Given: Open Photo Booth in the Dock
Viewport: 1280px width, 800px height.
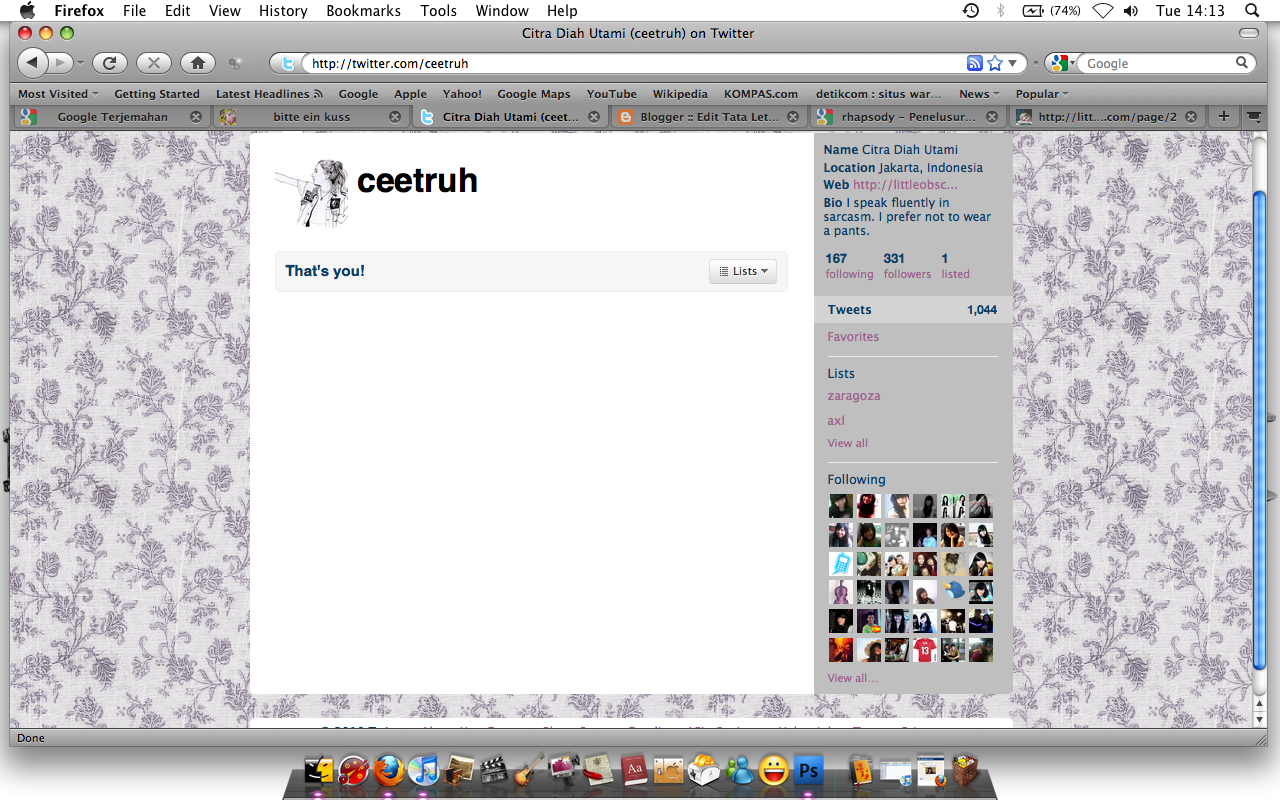Looking at the screenshot, I should point(564,771).
